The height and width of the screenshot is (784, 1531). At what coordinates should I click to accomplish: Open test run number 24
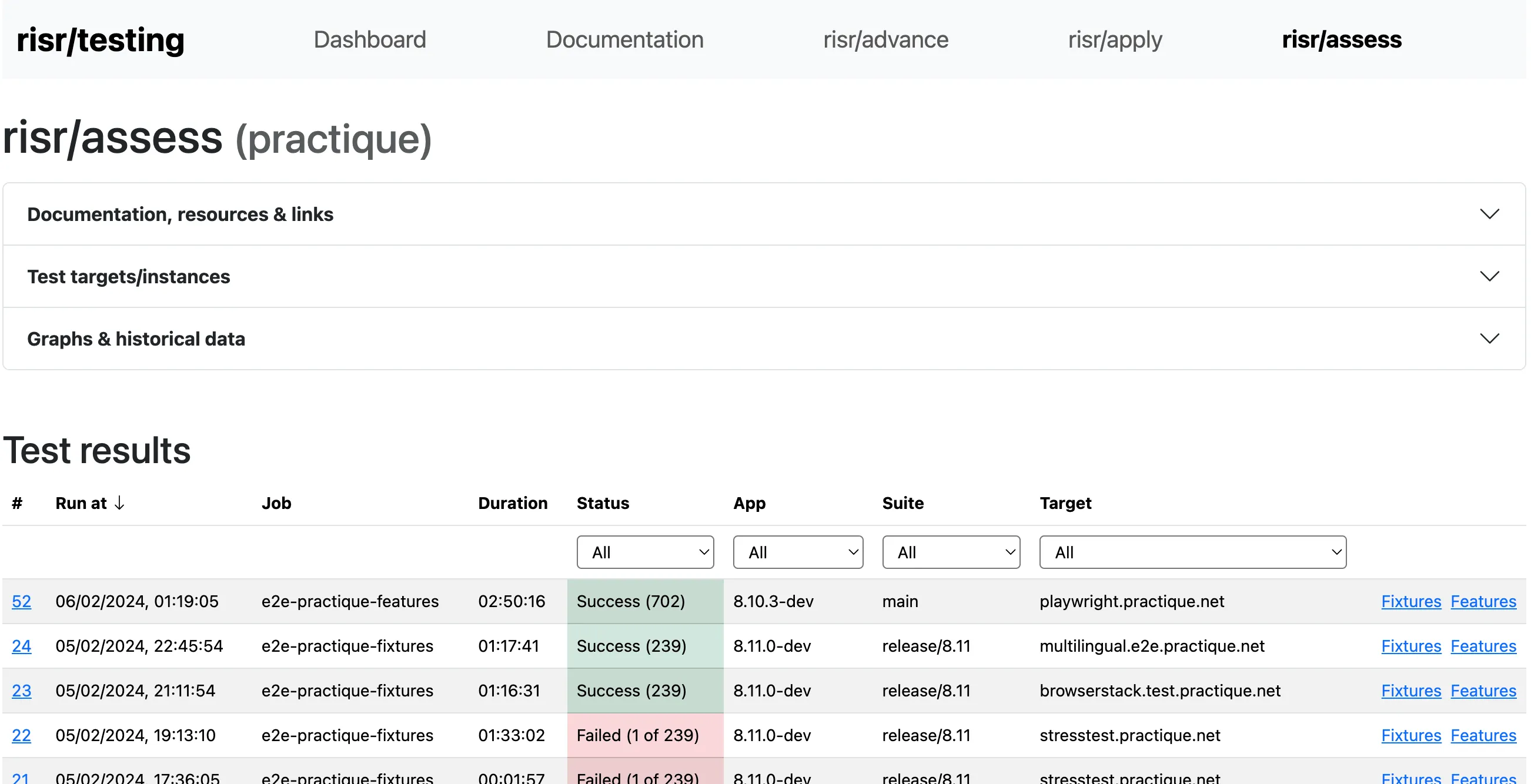pyautogui.click(x=21, y=646)
